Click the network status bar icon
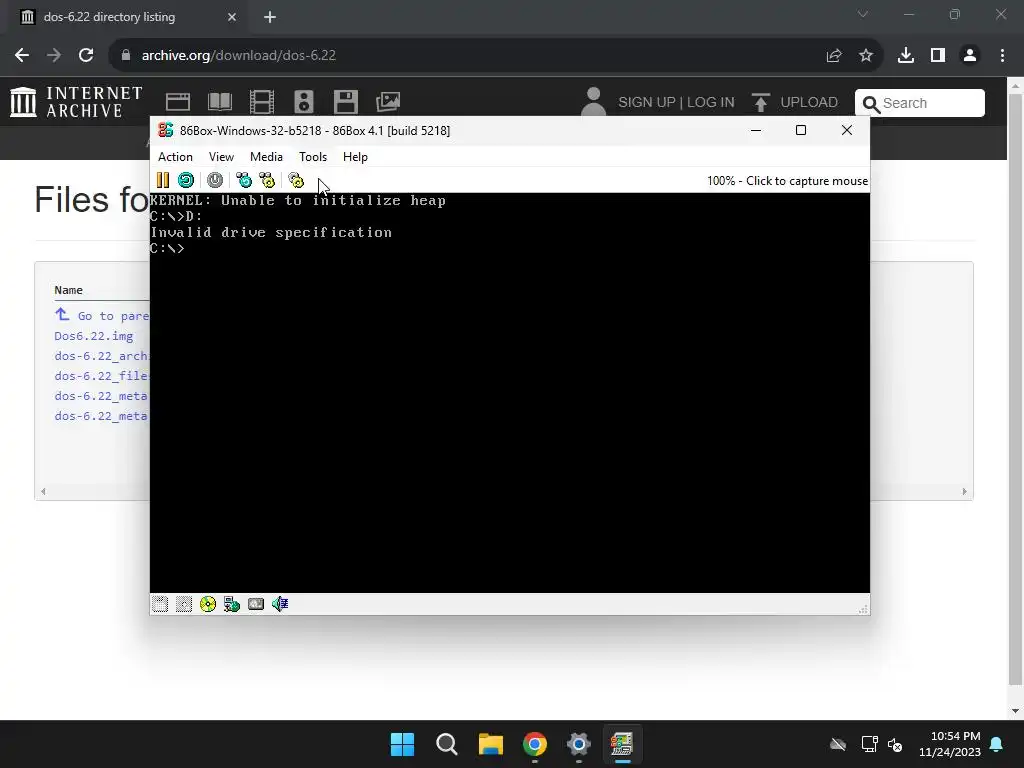Screen dimensions: 1024x768 click(x=232, y=604)
